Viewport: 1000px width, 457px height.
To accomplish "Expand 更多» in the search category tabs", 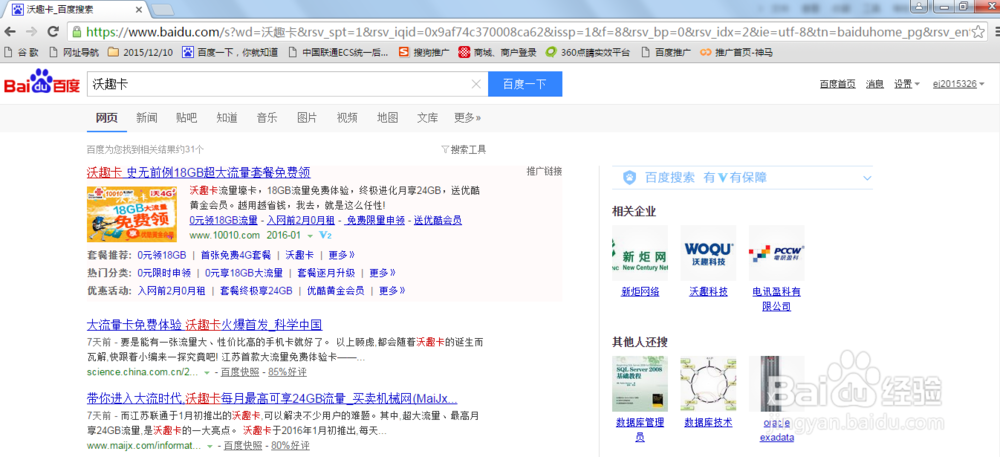I will click(467, 118).
